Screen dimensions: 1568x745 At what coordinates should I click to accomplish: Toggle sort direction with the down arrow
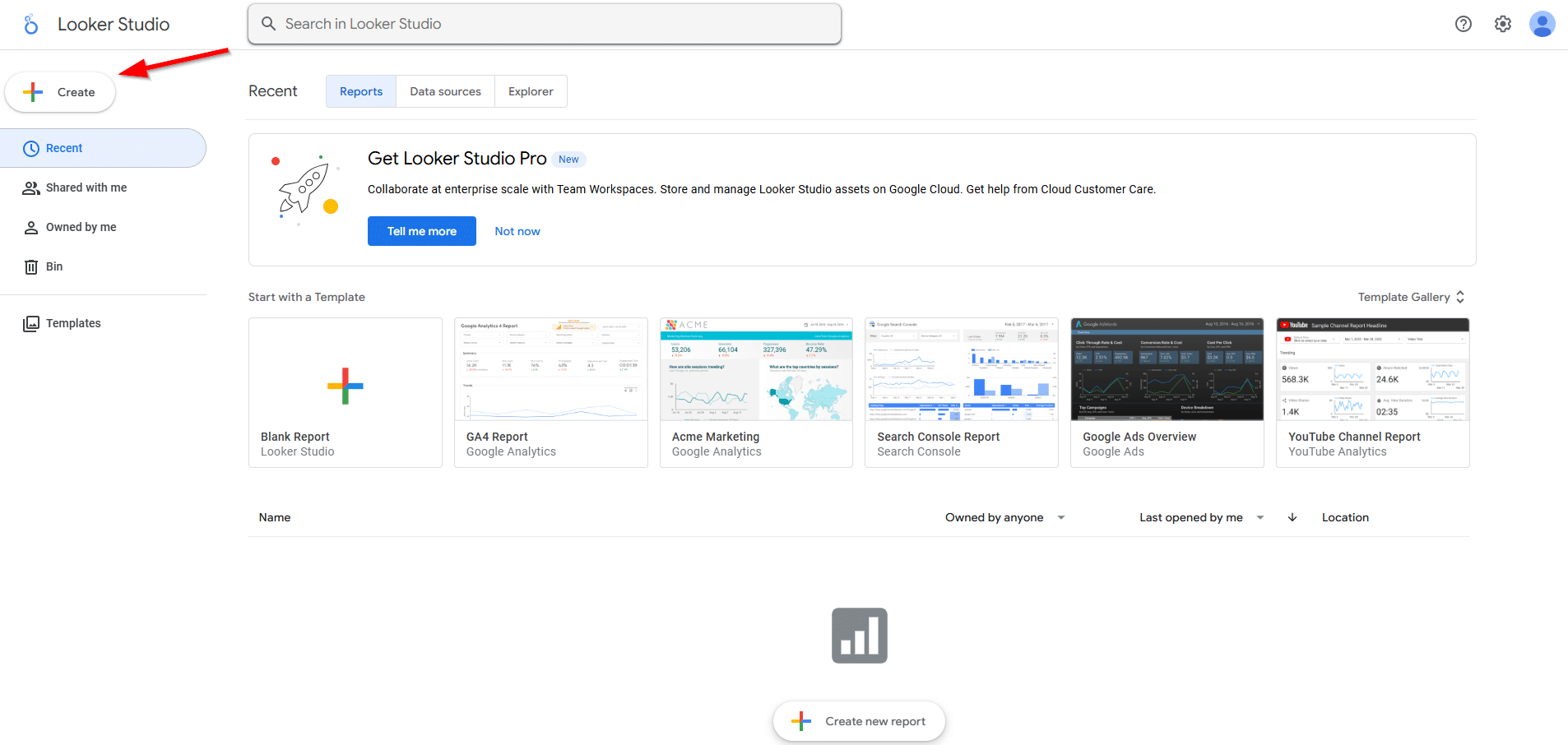click(x=1292, y=517)
